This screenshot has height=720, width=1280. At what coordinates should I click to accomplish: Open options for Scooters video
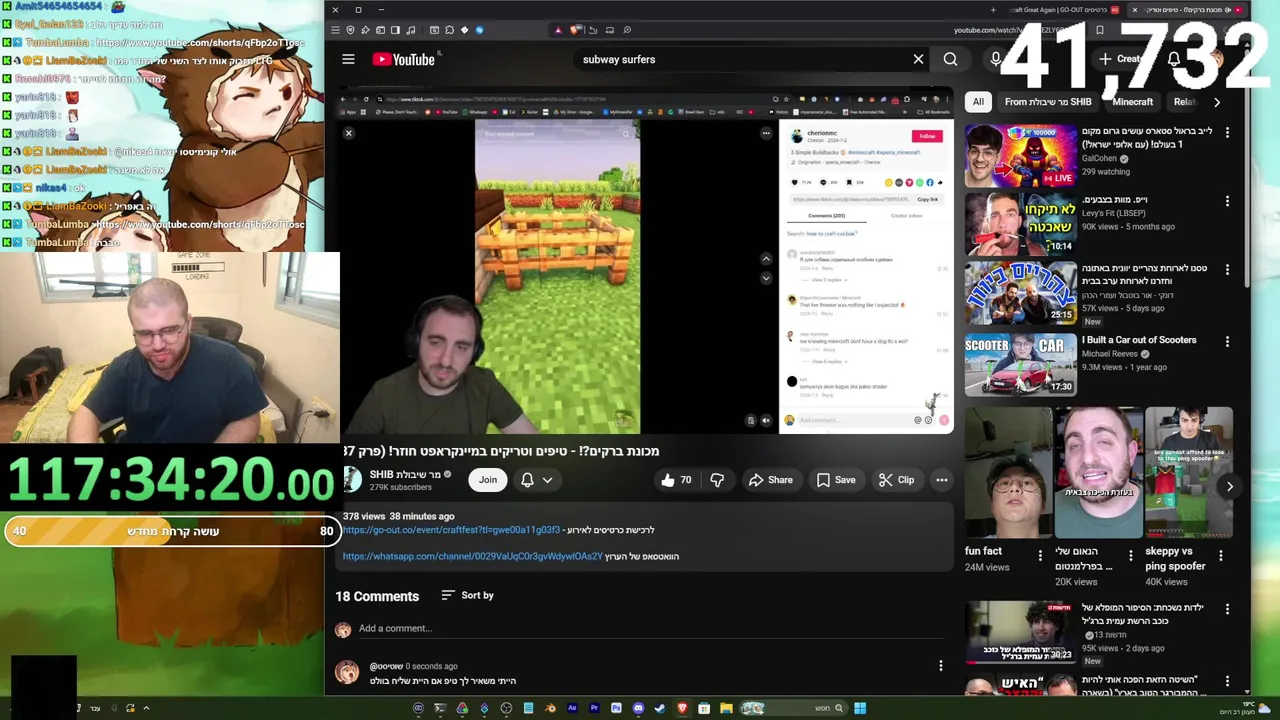pyautogui.click(x=1227, y=341)
